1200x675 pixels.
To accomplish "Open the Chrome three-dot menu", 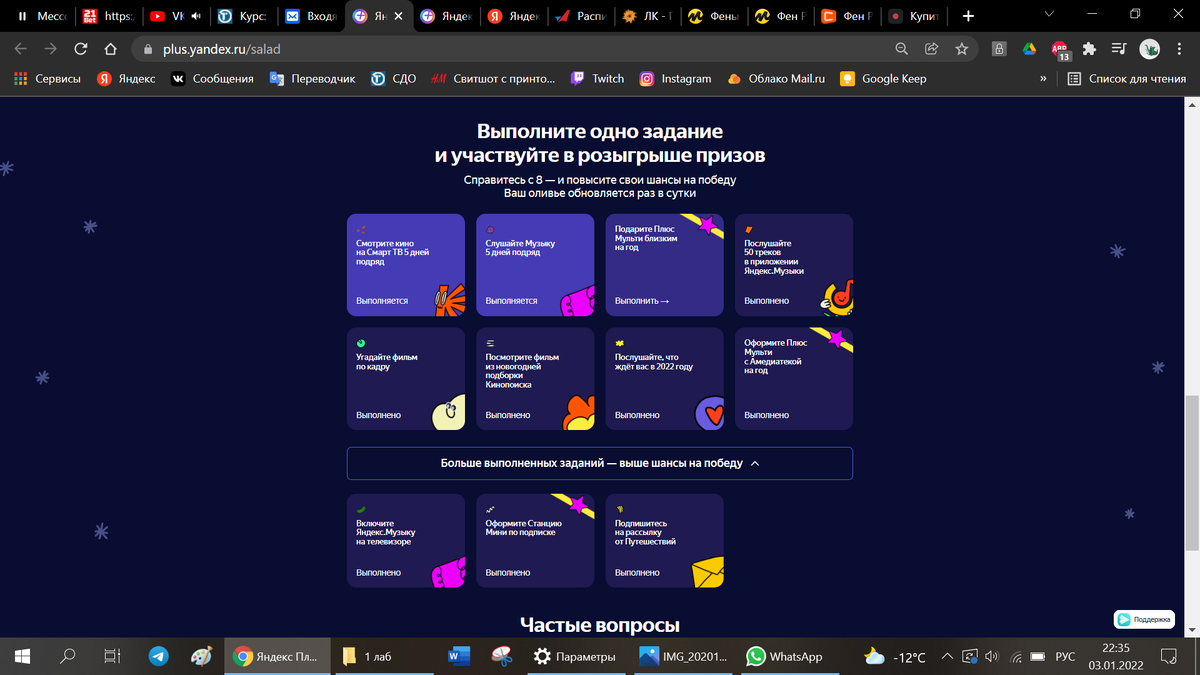I will (1180, 49).
